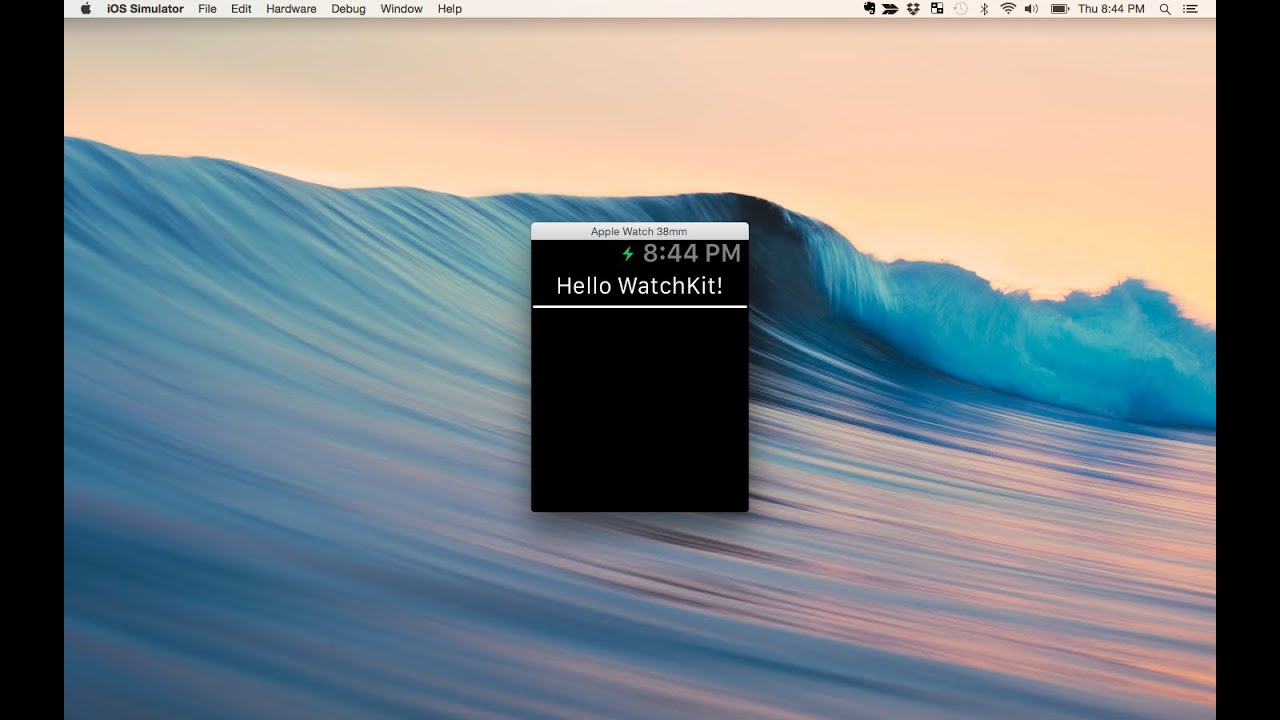Click the green charging bolt in watch status bar
Screen dimensions: 1280x720
pyautogui.click(x=628, y=254)
